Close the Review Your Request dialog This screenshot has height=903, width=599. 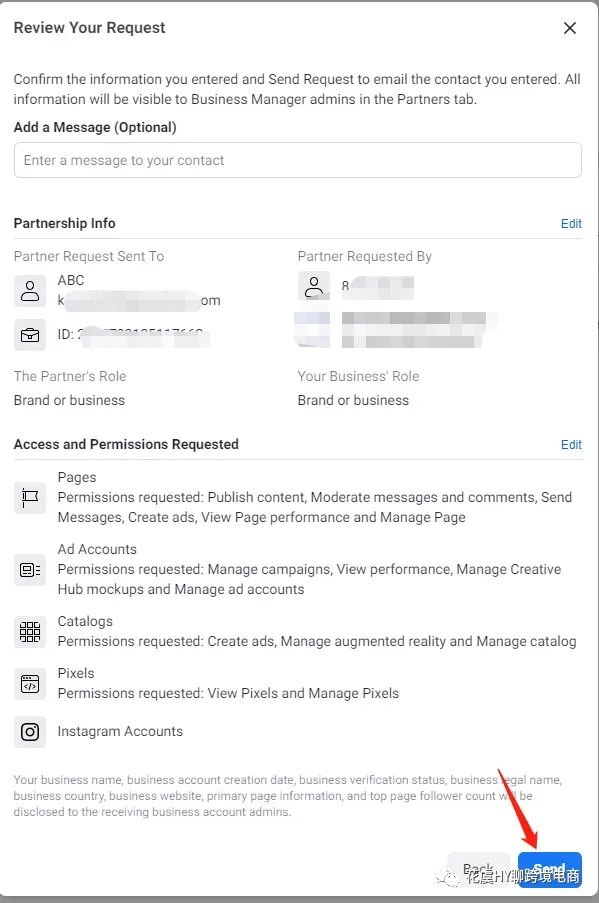coord(570,28)
